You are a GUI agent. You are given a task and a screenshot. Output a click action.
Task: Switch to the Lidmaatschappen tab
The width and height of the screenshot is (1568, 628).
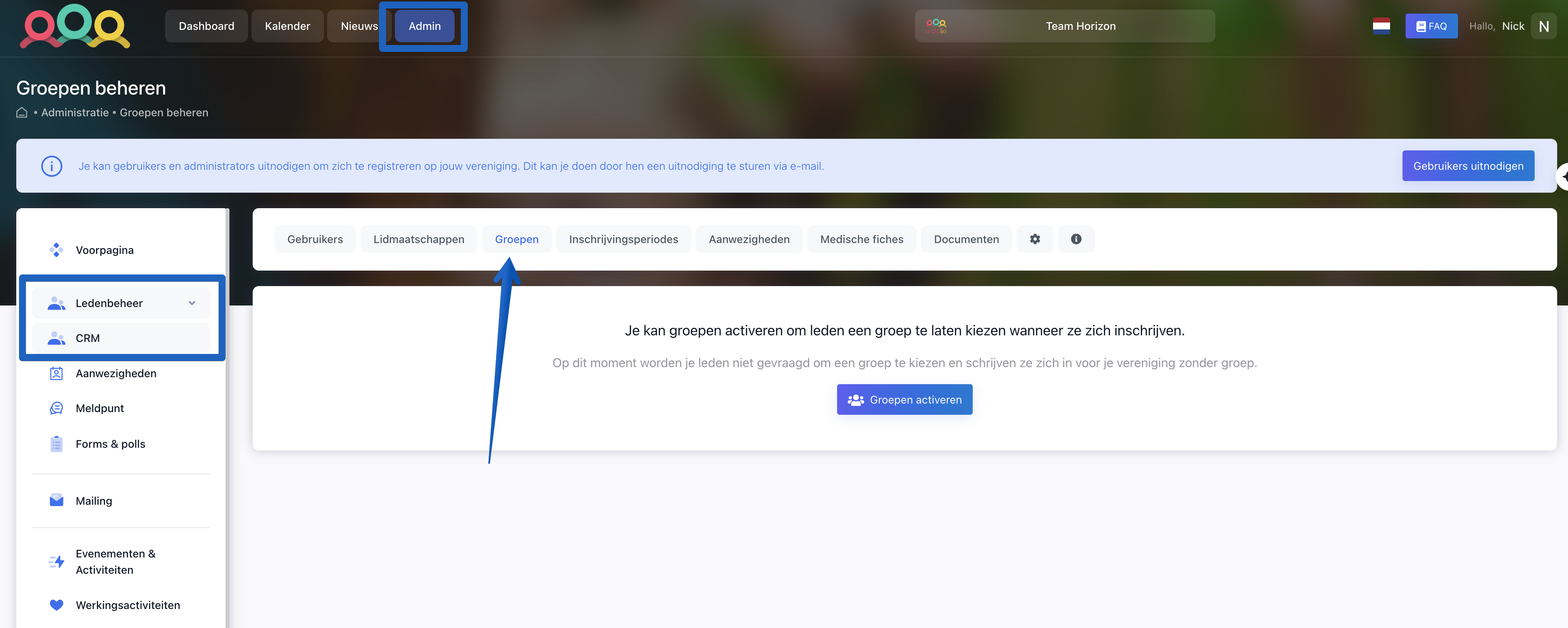click(x=419, y=240)
